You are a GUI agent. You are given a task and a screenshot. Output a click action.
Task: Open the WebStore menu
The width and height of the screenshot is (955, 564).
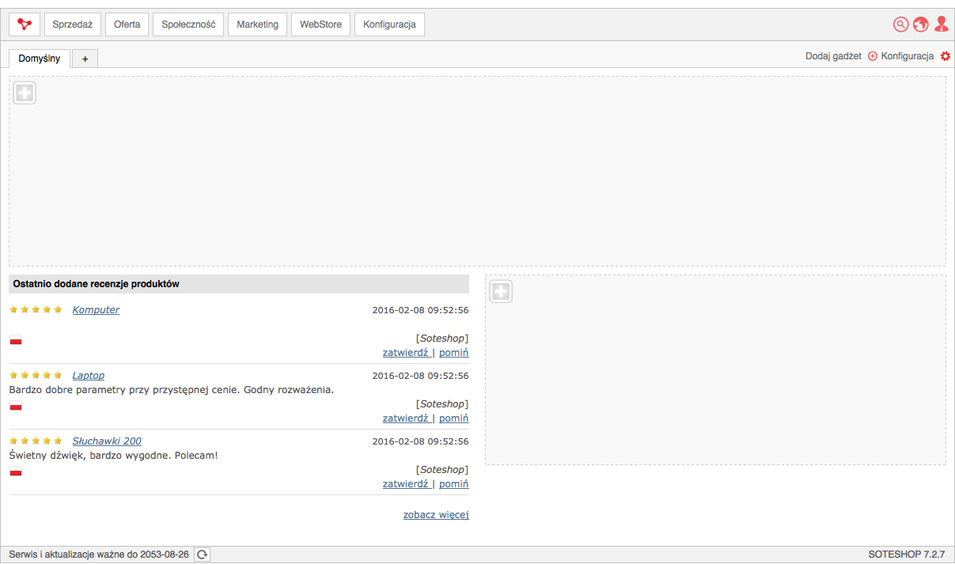coord(320,24)
